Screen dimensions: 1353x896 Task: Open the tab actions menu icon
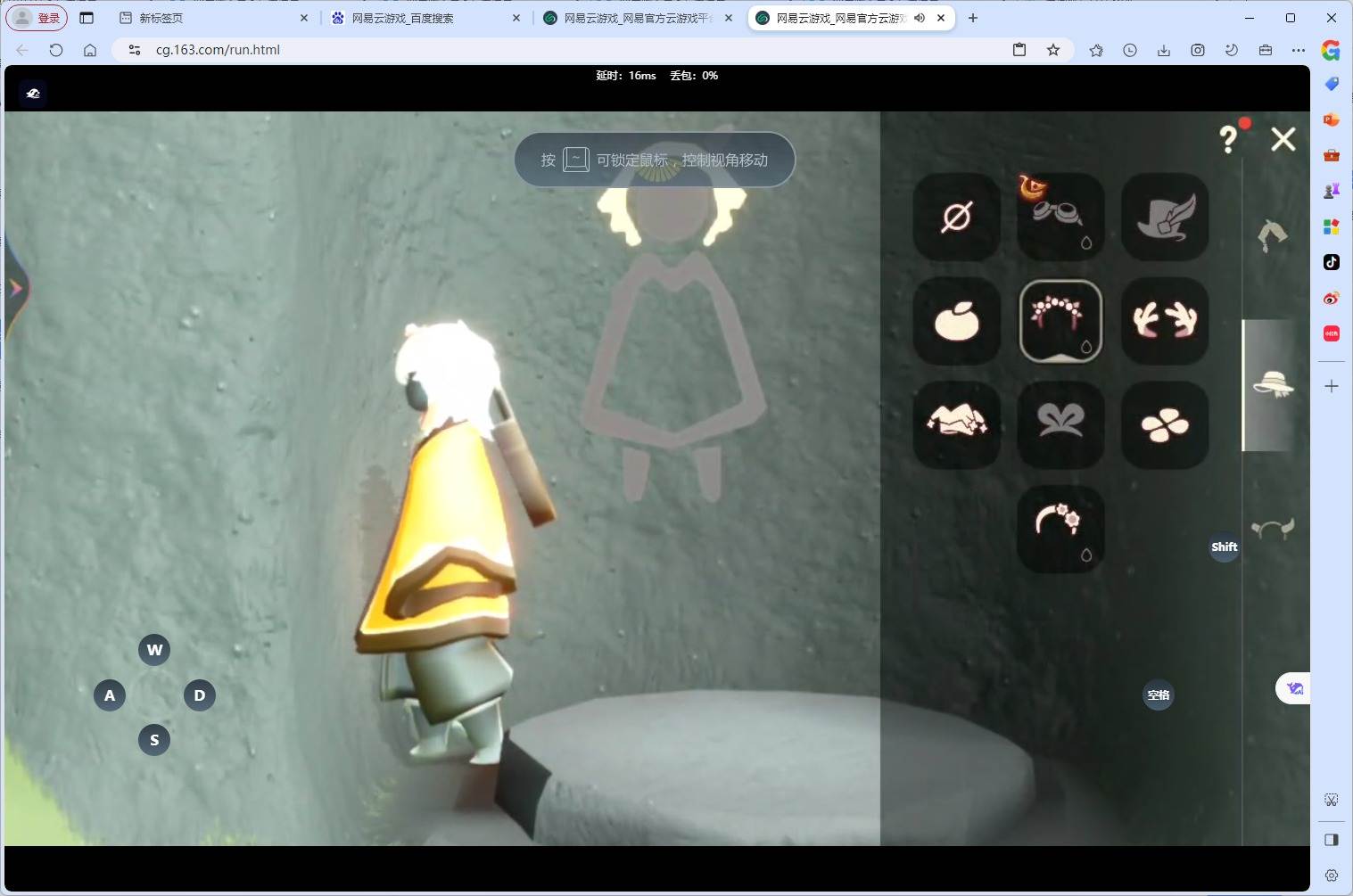click(87, 18)
